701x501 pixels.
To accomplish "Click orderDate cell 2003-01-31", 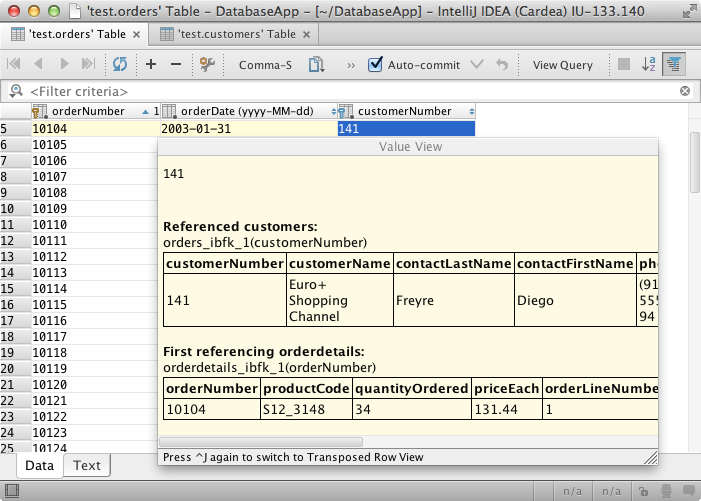I will (249, 129).
